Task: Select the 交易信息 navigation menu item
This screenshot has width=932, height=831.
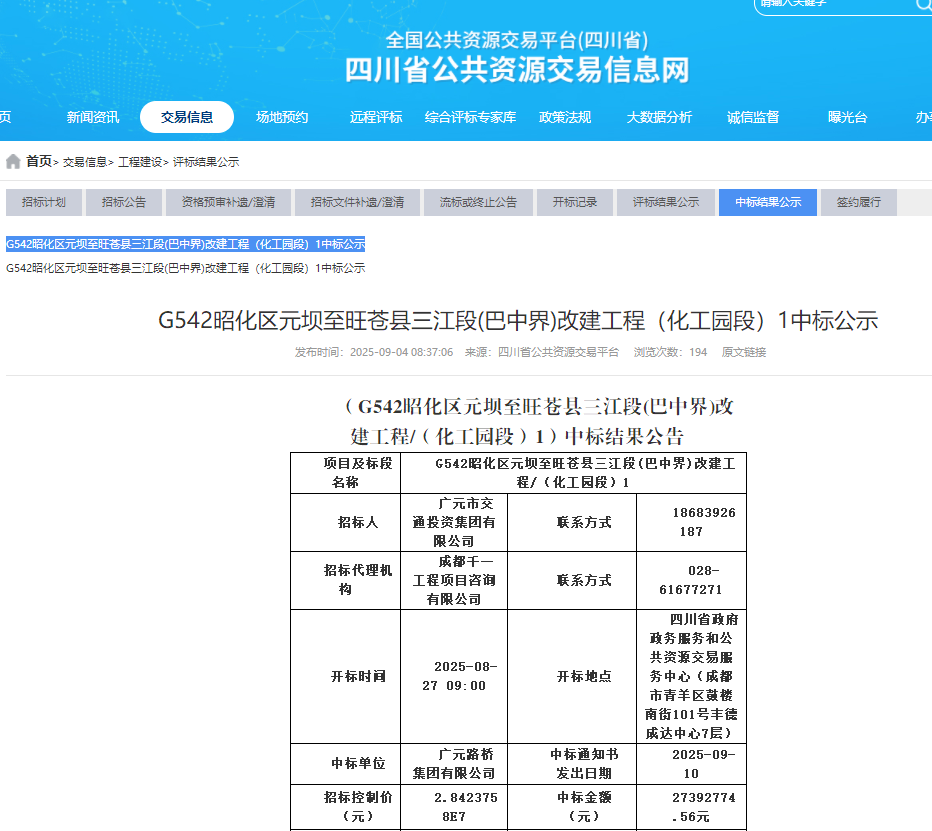Action: click(188, 117)
